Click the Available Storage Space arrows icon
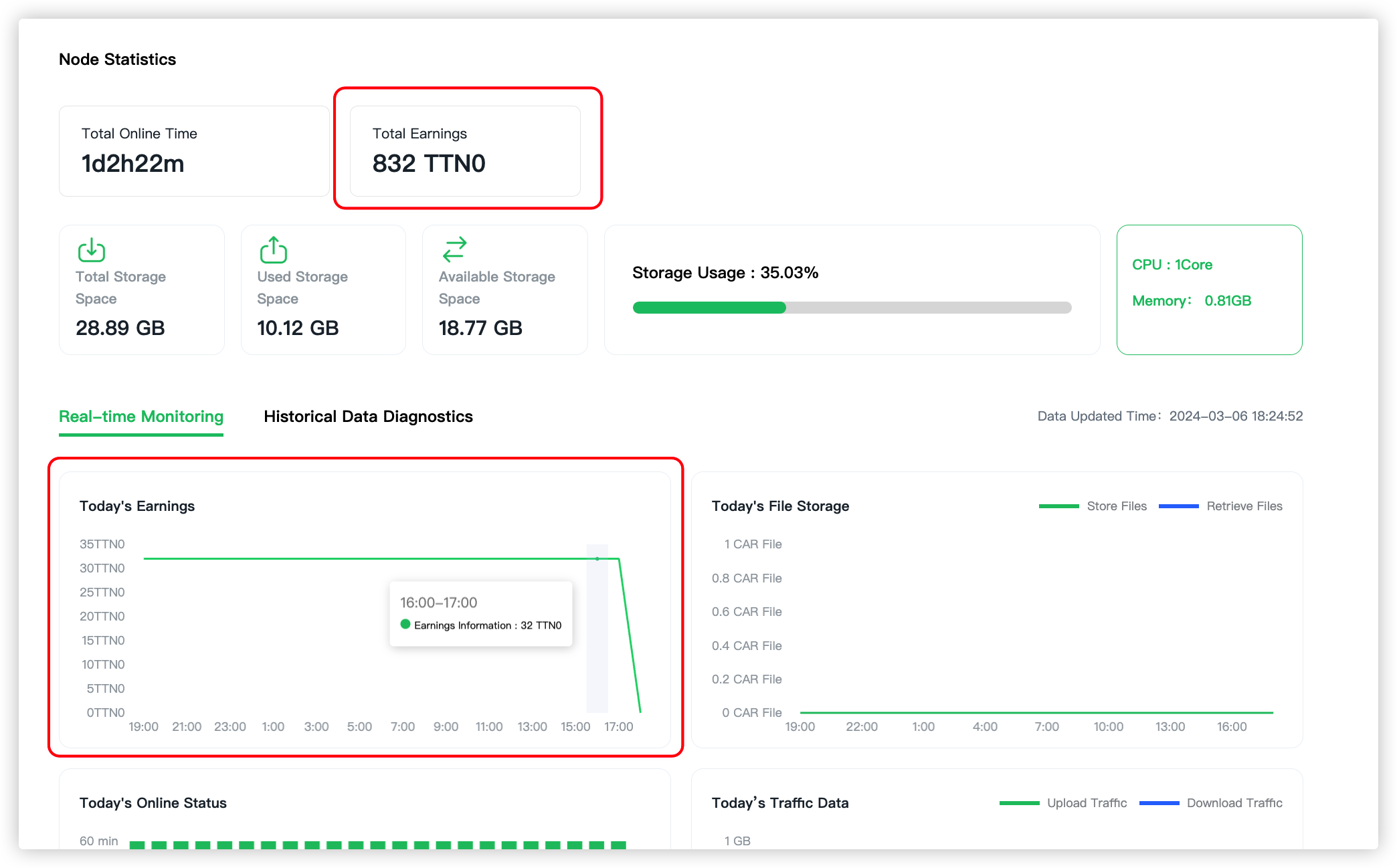The image size is (1397, 868). 455,249
